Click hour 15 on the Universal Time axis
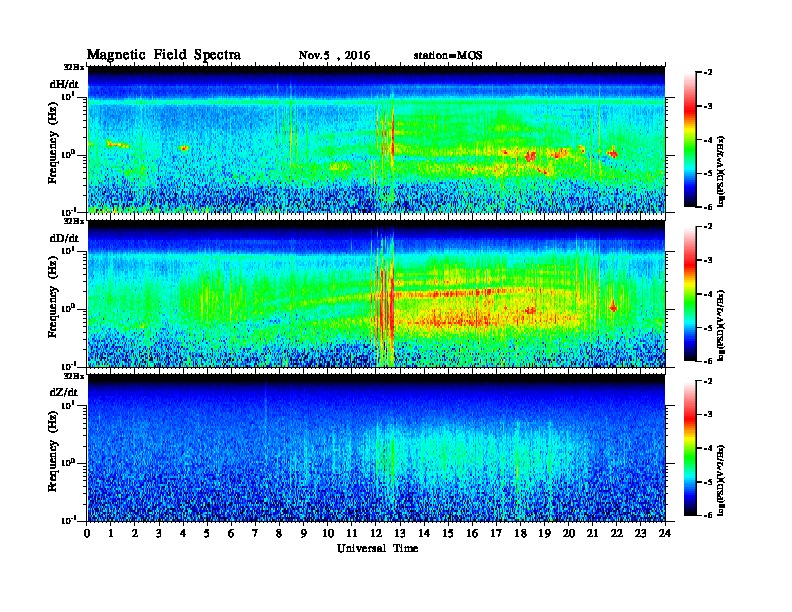 click(448, 534)
